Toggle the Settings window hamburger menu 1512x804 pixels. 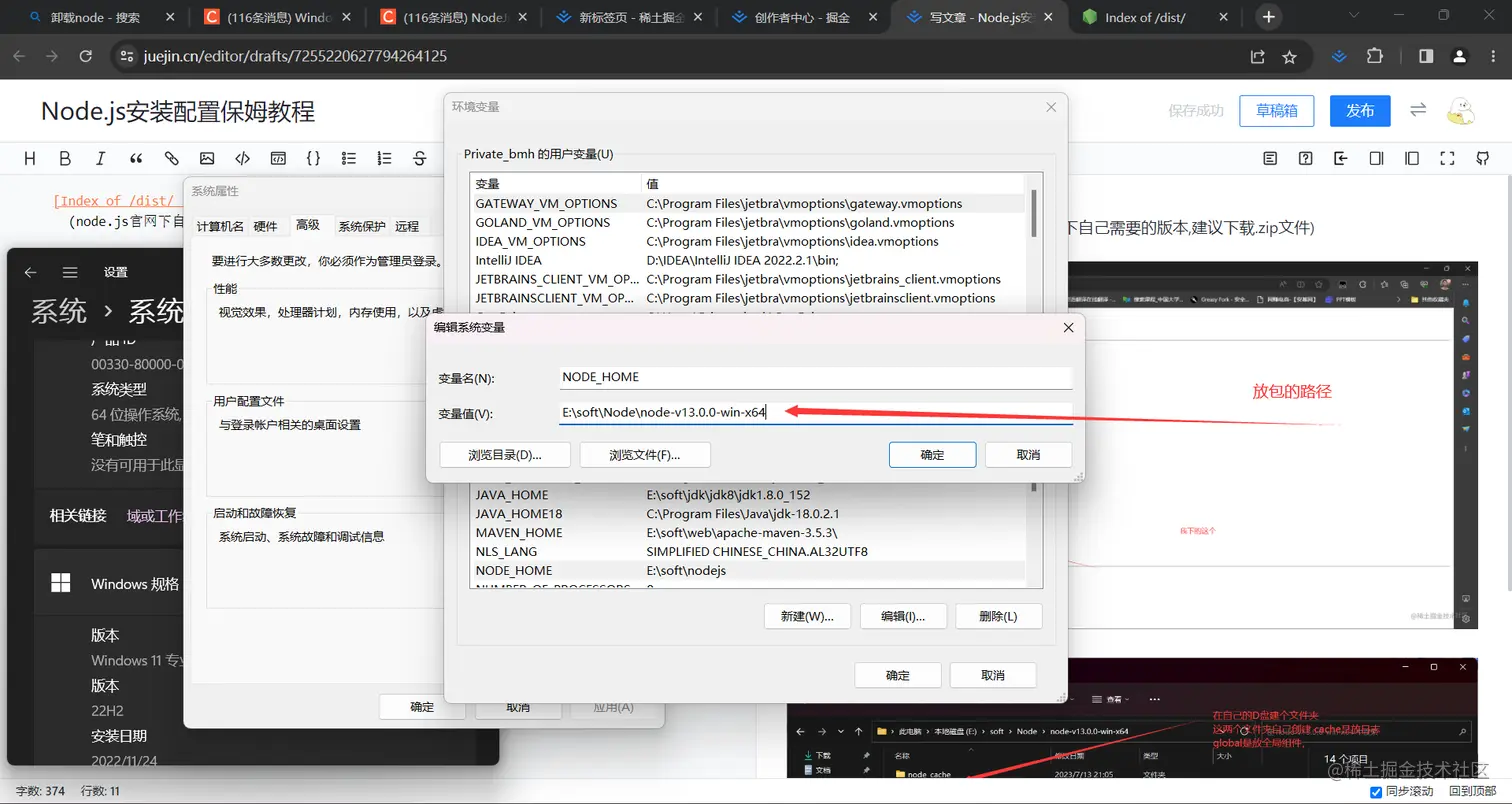[70, 272]
